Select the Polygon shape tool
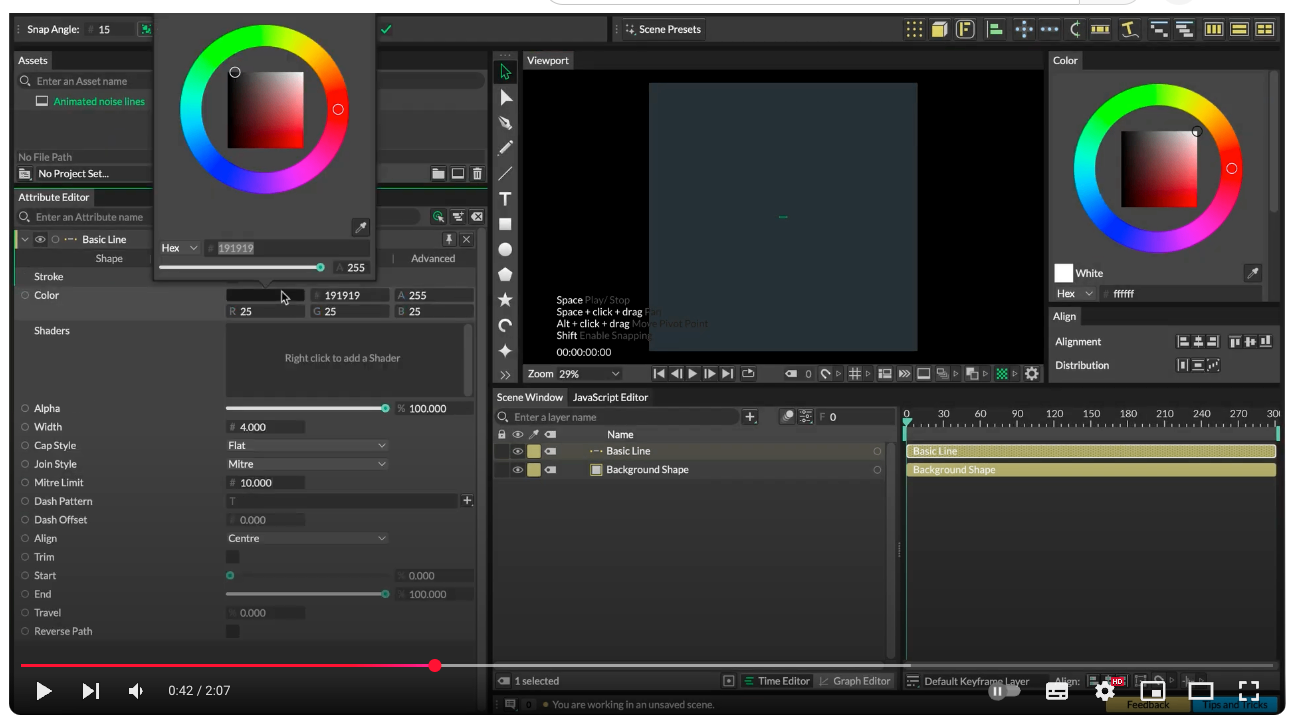The height and width of the screenshot is (724, 1305). pyautogui.click(x=506, y=274)
